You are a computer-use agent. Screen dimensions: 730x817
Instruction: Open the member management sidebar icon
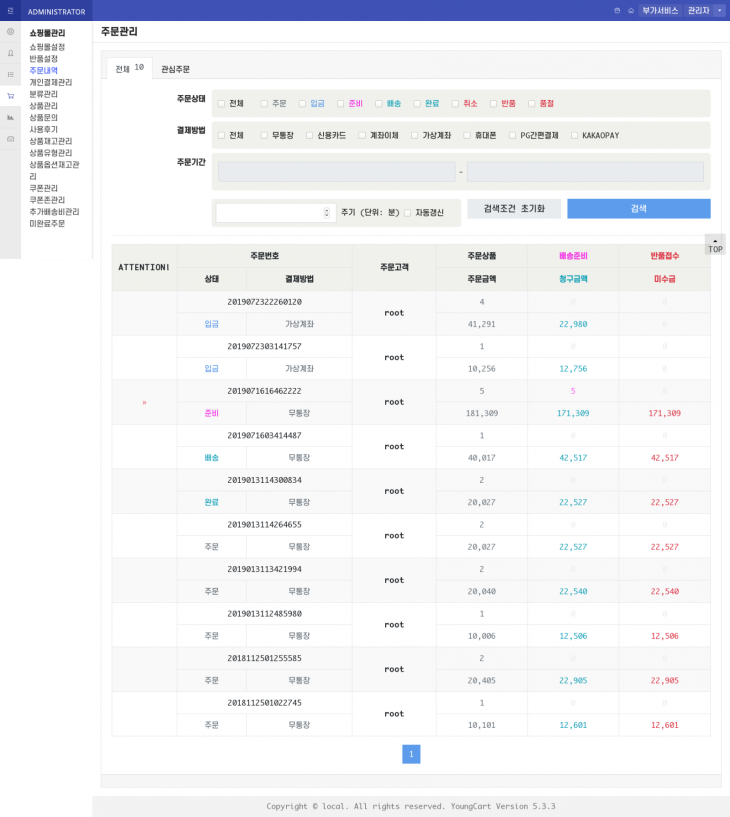[x=10, y=53]
